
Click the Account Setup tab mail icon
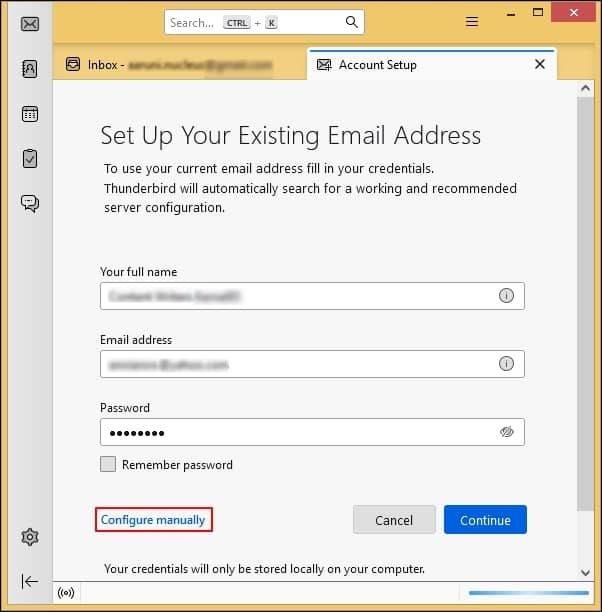pyautogui.click(x=324, y=64)
